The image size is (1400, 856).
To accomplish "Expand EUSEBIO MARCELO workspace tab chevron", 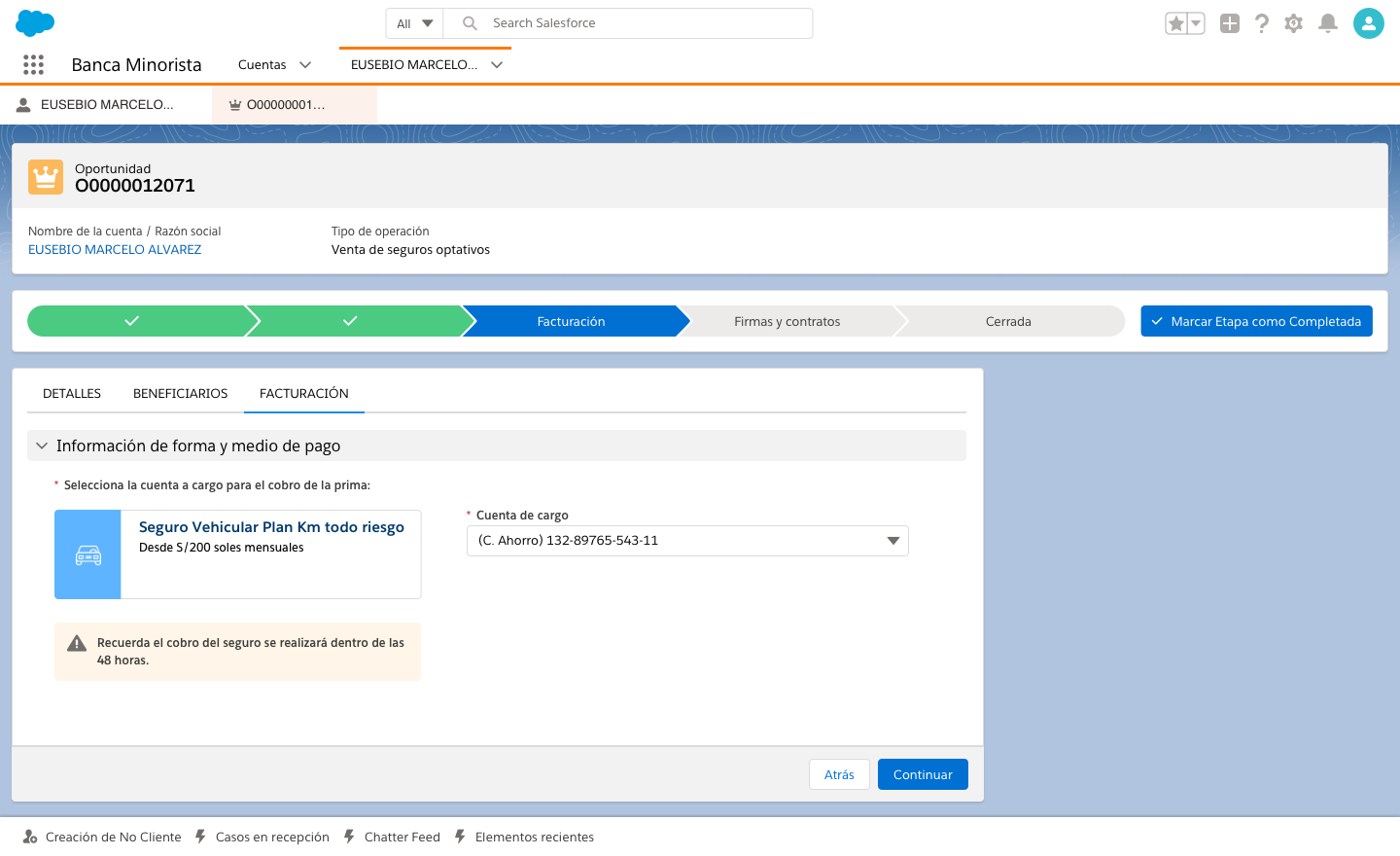I will tap(497, 65).
